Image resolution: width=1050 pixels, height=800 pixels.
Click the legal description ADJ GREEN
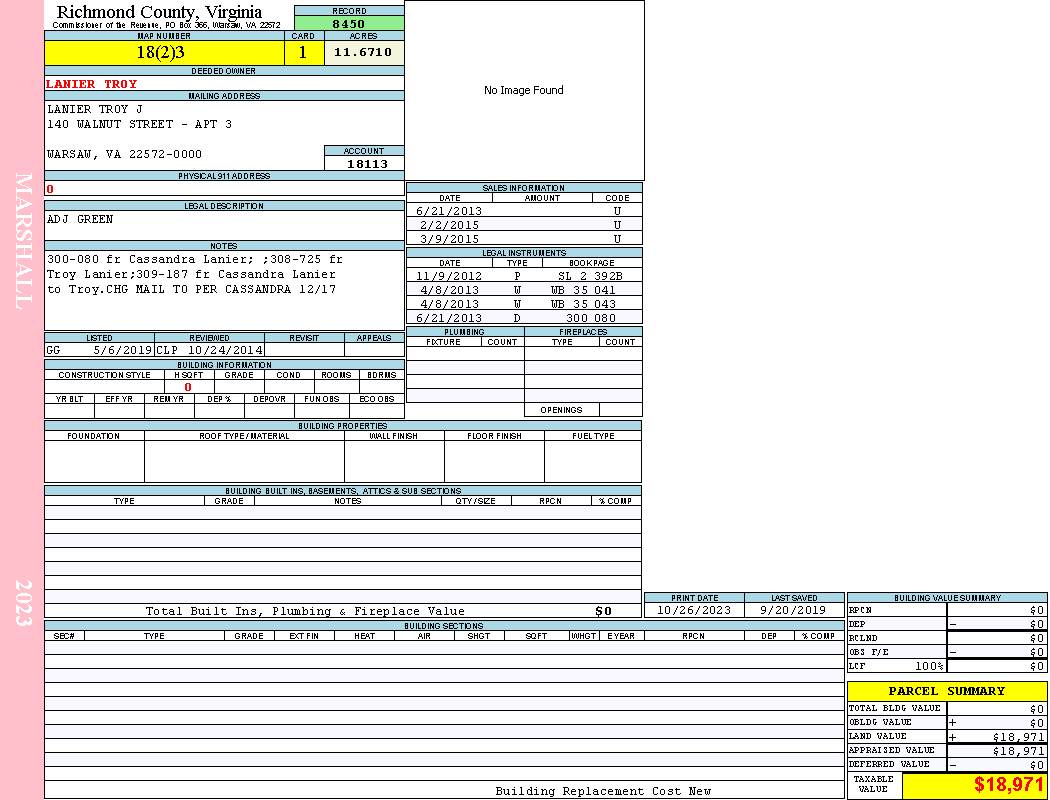(80, 219)
